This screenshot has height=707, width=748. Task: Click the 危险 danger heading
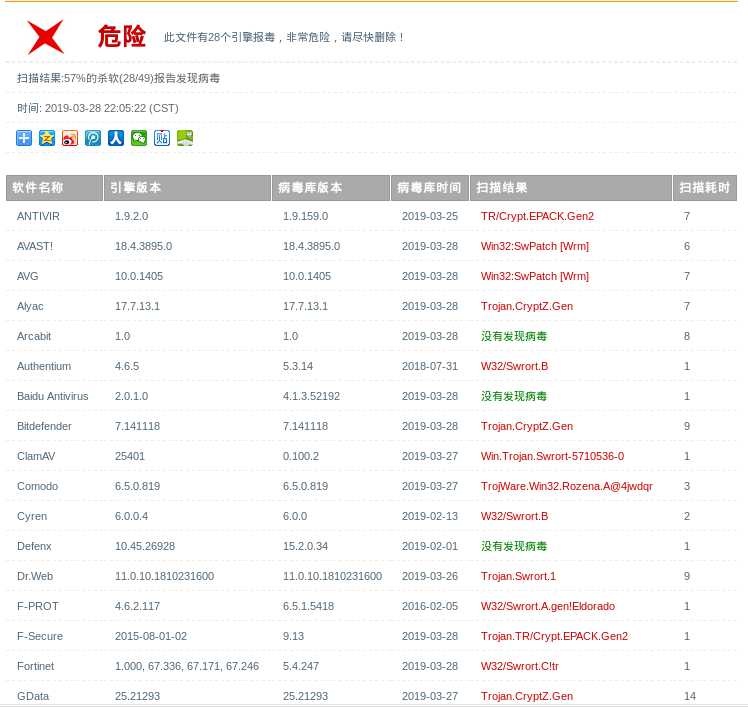click(122, 36)
